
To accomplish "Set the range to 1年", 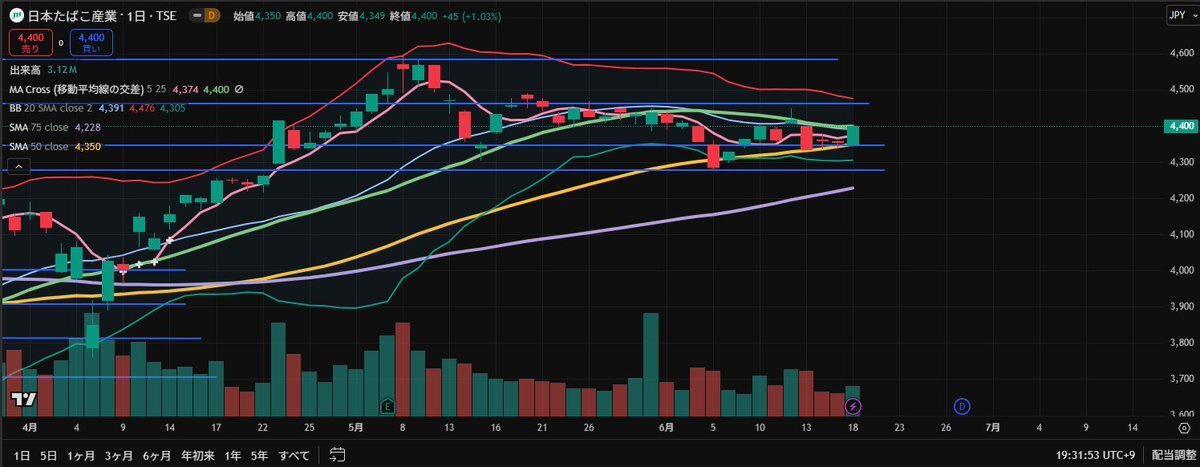I will [x=232, y=455].
